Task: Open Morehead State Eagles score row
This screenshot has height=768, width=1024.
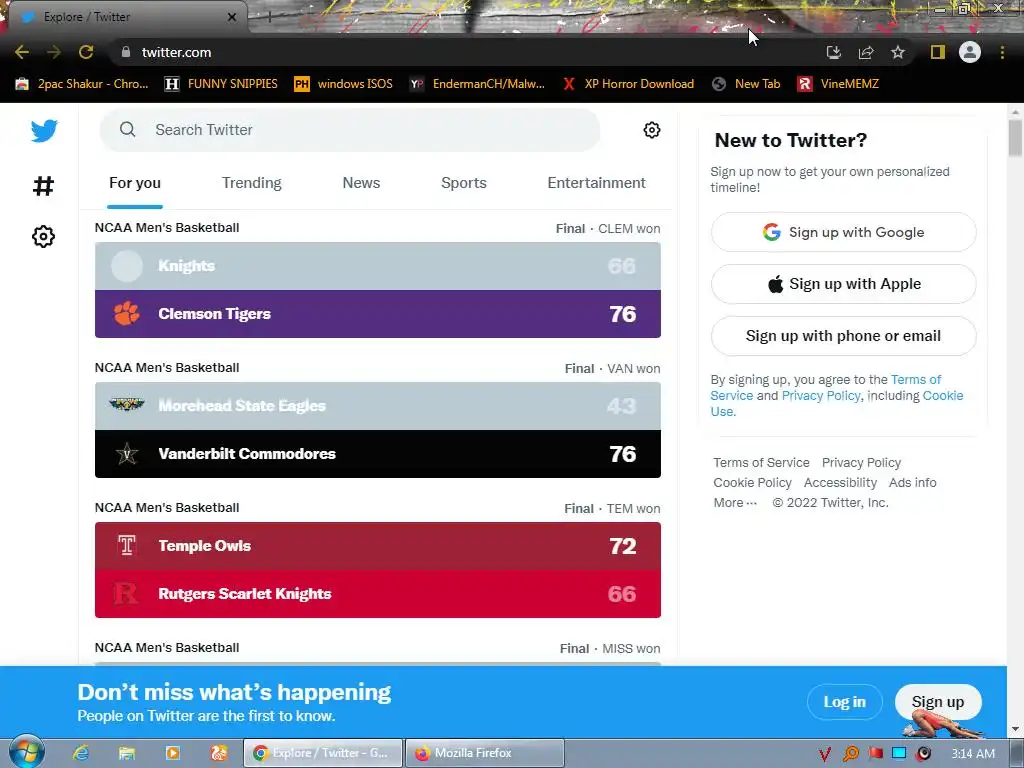Action: [x=377, y=406]
